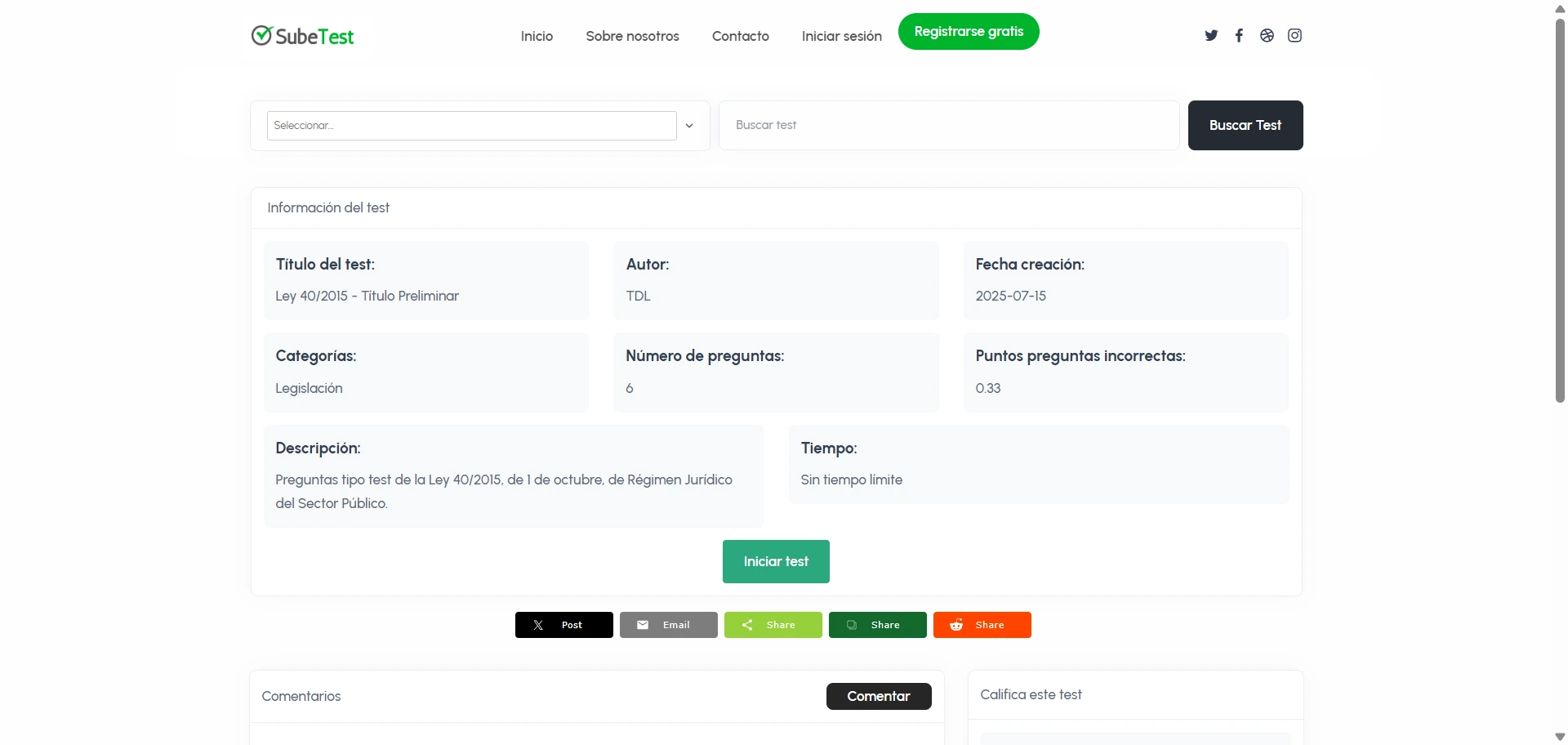
Task: Open the Facebook icon in header
Action: point(1239,35)
